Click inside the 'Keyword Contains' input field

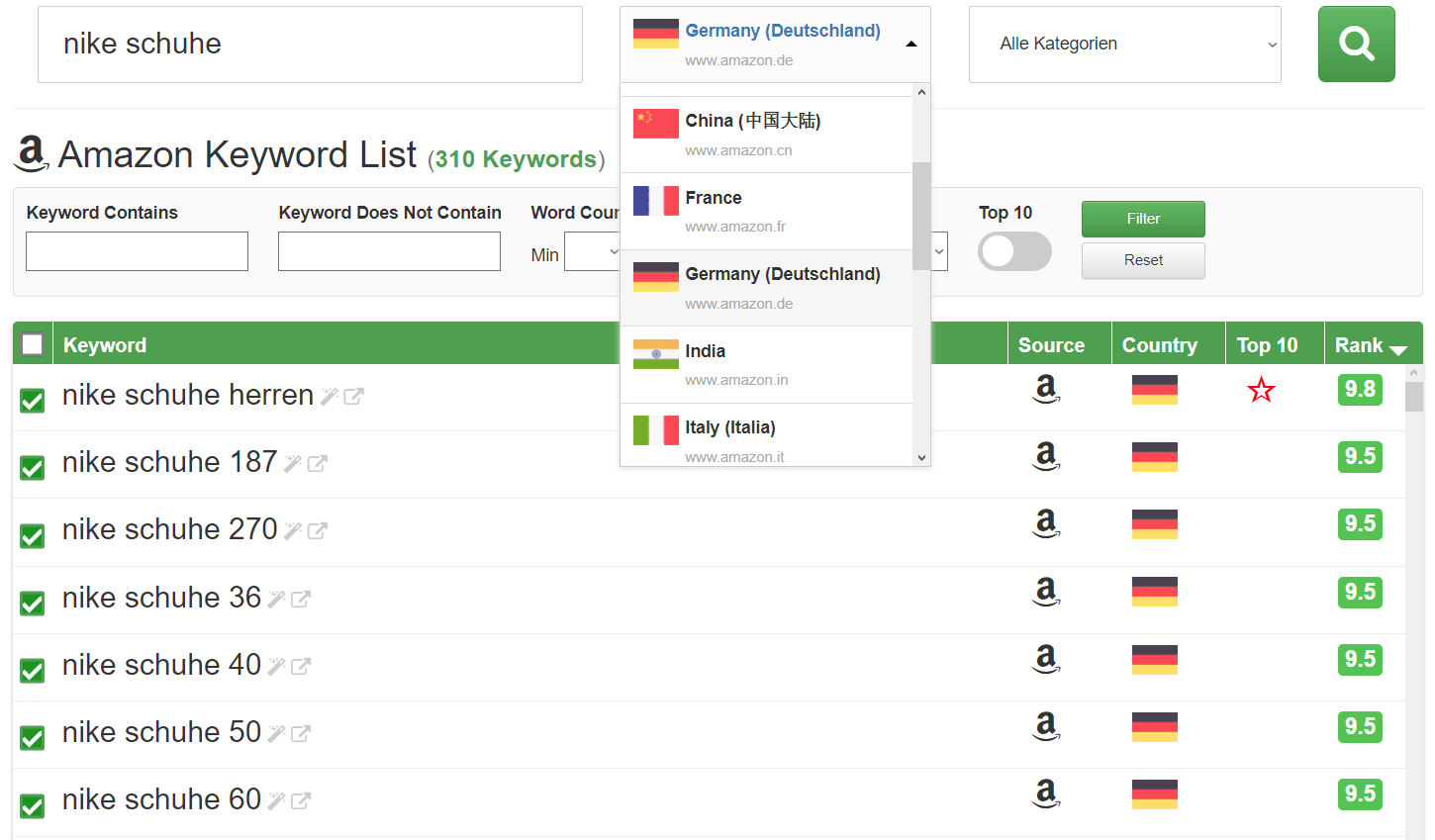(137, 251)
